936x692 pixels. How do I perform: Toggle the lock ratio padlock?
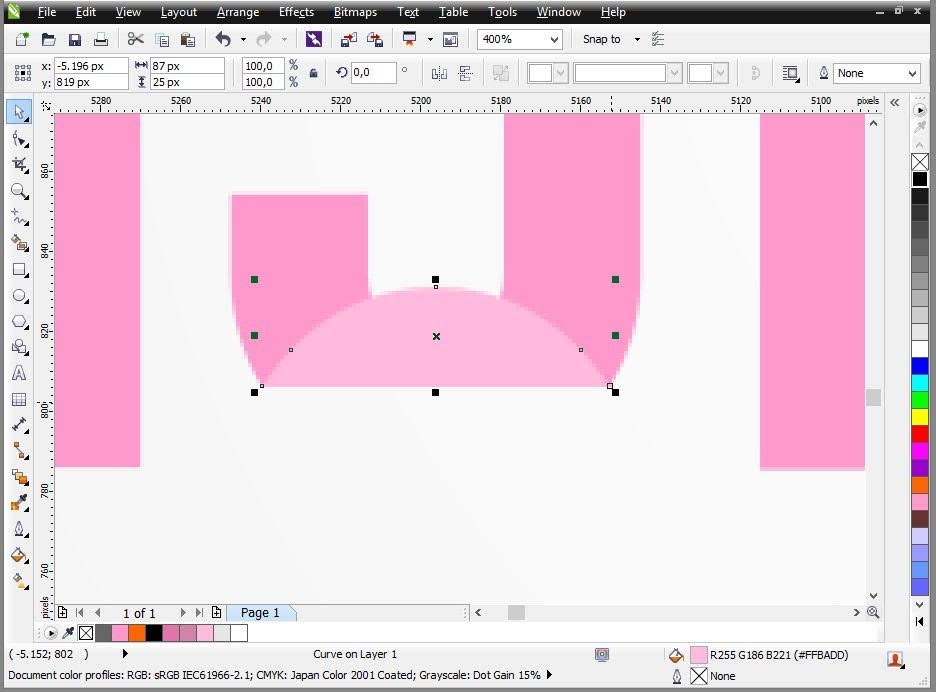coord(313,75)
